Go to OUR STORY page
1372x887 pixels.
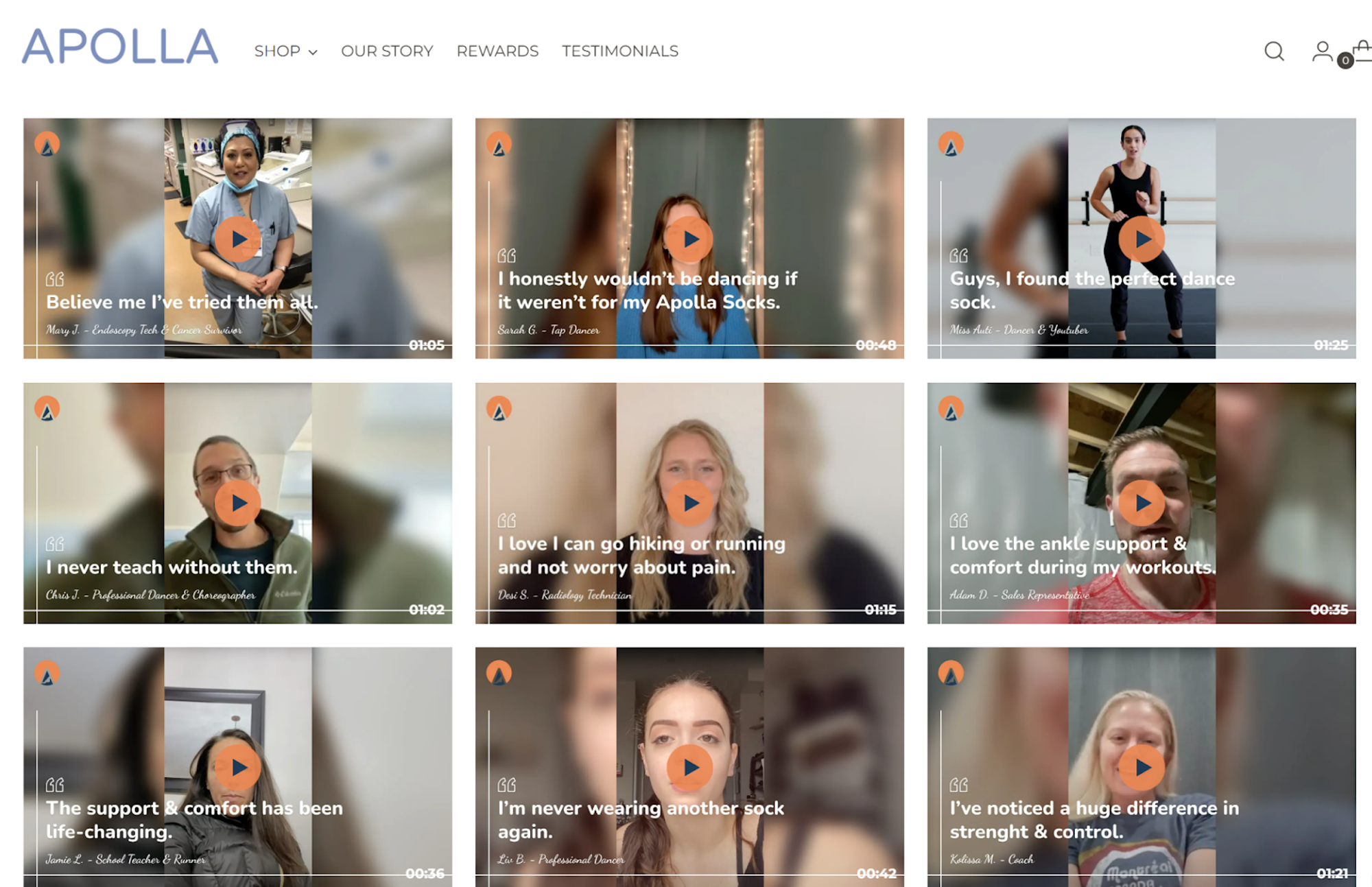(387, 51)
